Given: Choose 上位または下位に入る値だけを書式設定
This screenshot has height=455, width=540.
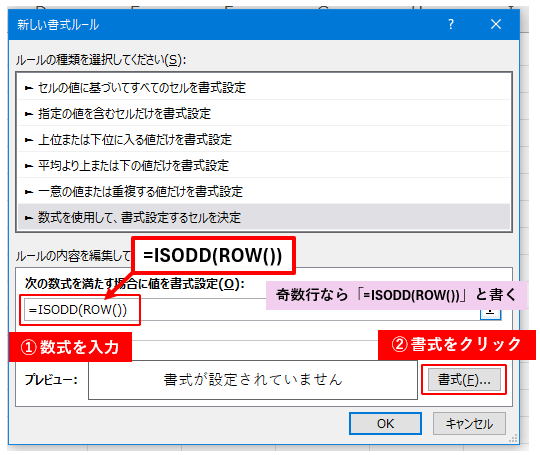Looking at the screenshot, I should point(264,139).
